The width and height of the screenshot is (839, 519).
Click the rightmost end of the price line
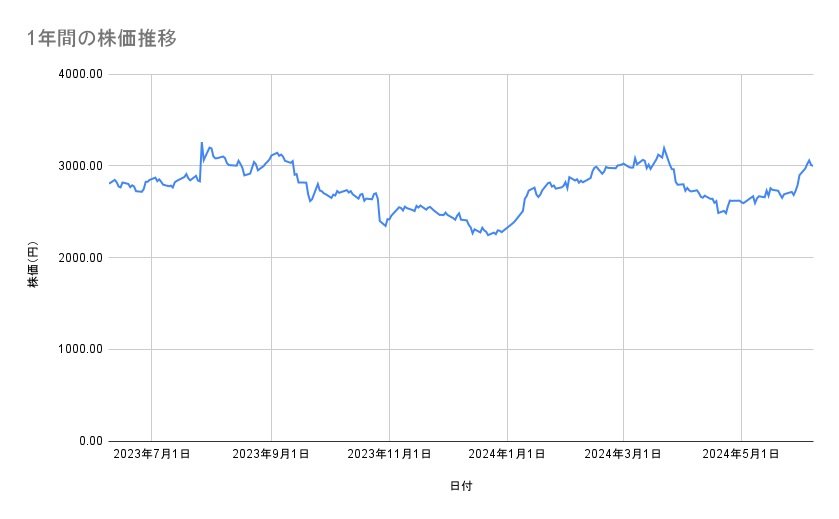tap(812, 165)
